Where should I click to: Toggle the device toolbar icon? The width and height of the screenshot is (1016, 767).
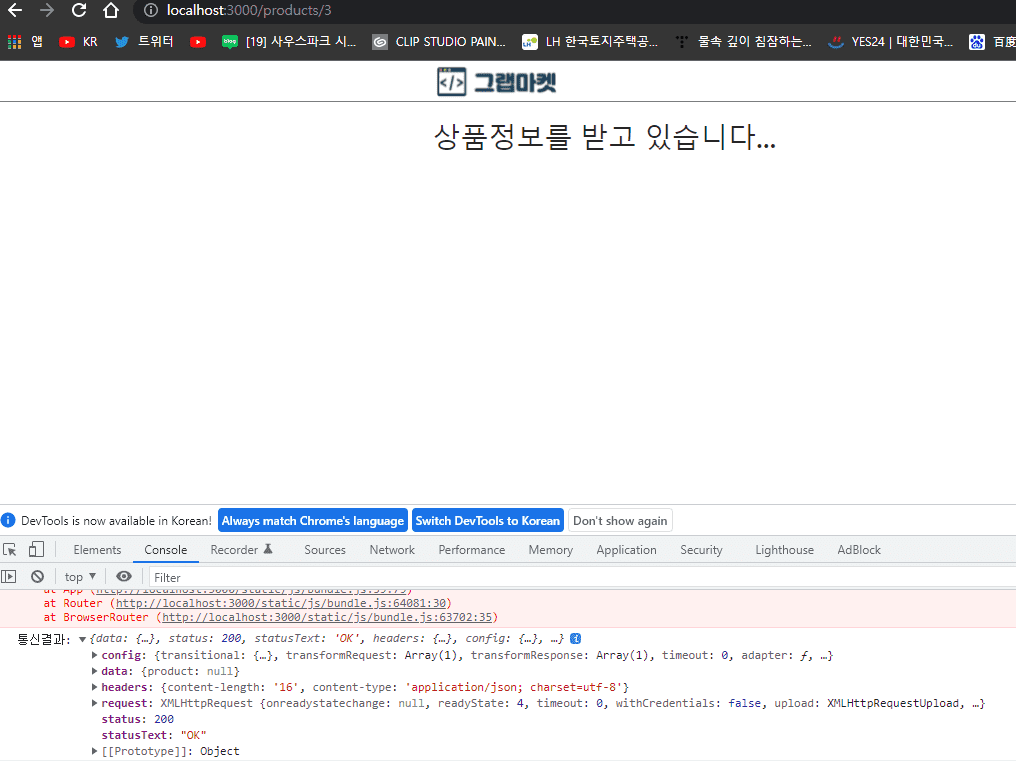click(36, 550)
